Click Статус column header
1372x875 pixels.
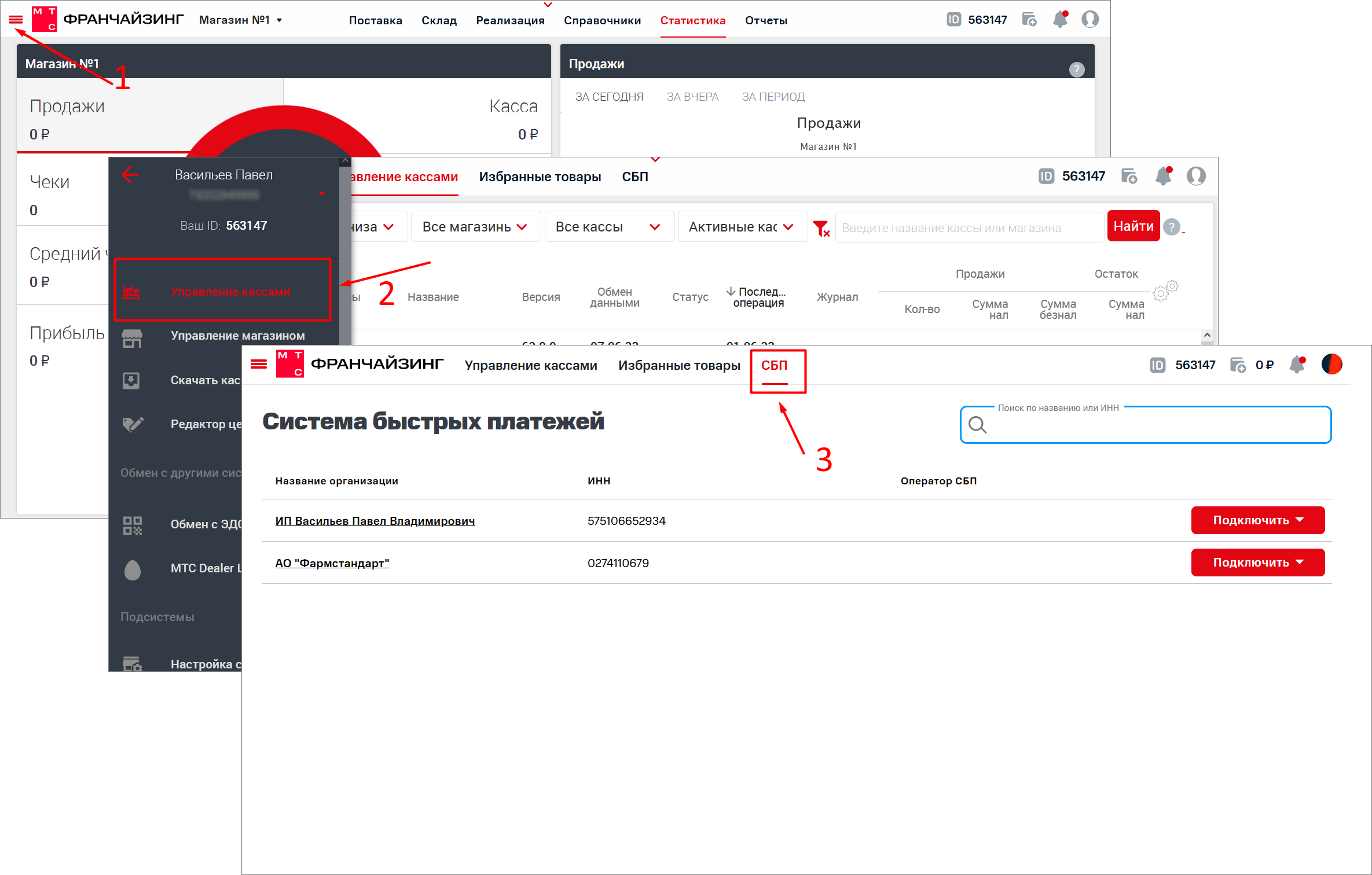tap(690, 297)
